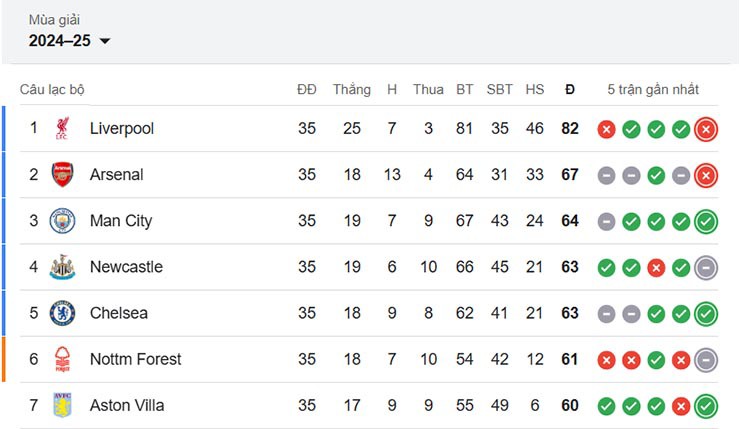The width and height of the screenshot is (740, 429).
Task: Click Man City's latest circled win icon
Action: pyautogui.click(x=706, y=221)
